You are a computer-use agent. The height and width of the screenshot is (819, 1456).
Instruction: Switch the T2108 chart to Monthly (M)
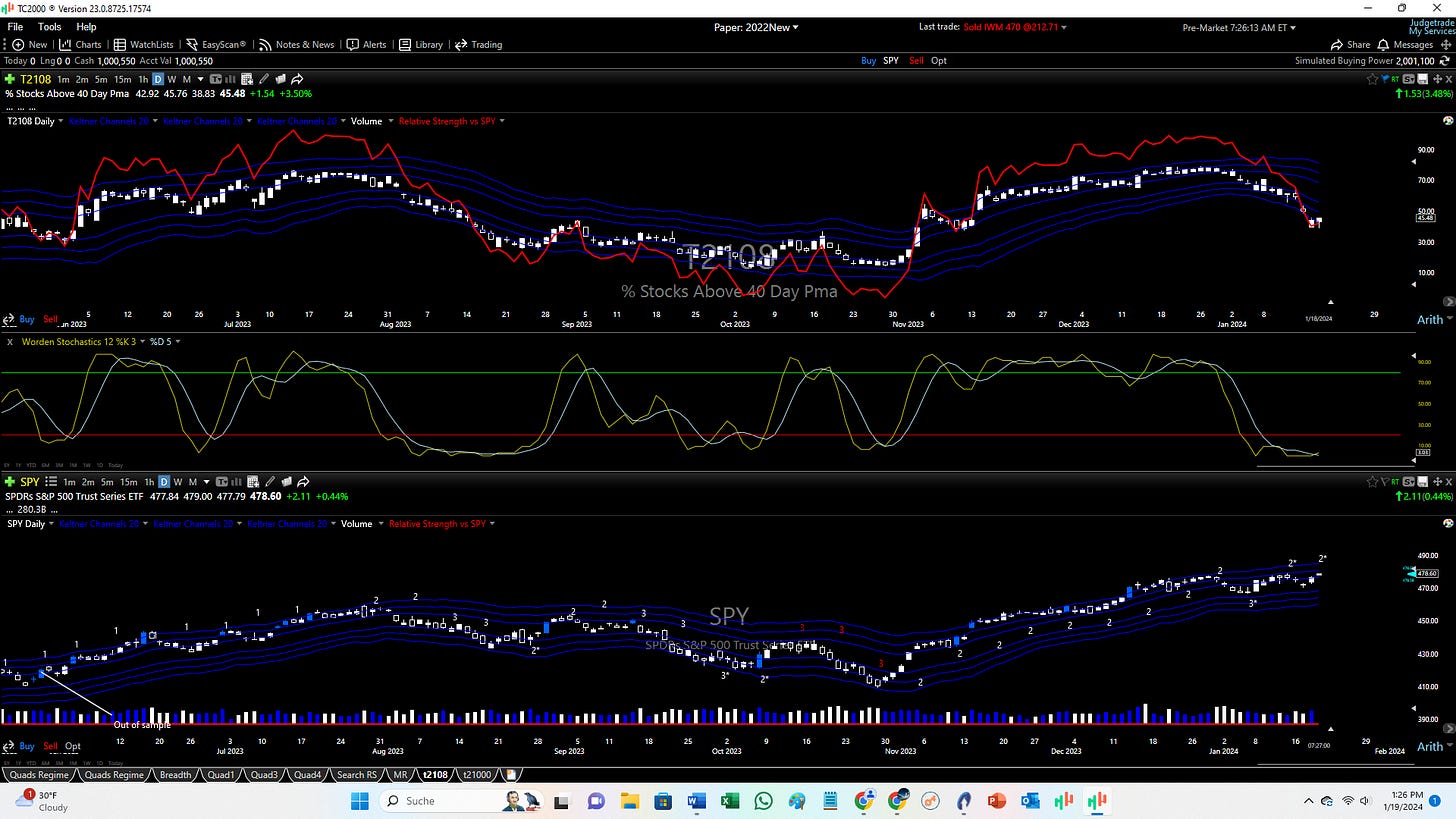[186, 79]
